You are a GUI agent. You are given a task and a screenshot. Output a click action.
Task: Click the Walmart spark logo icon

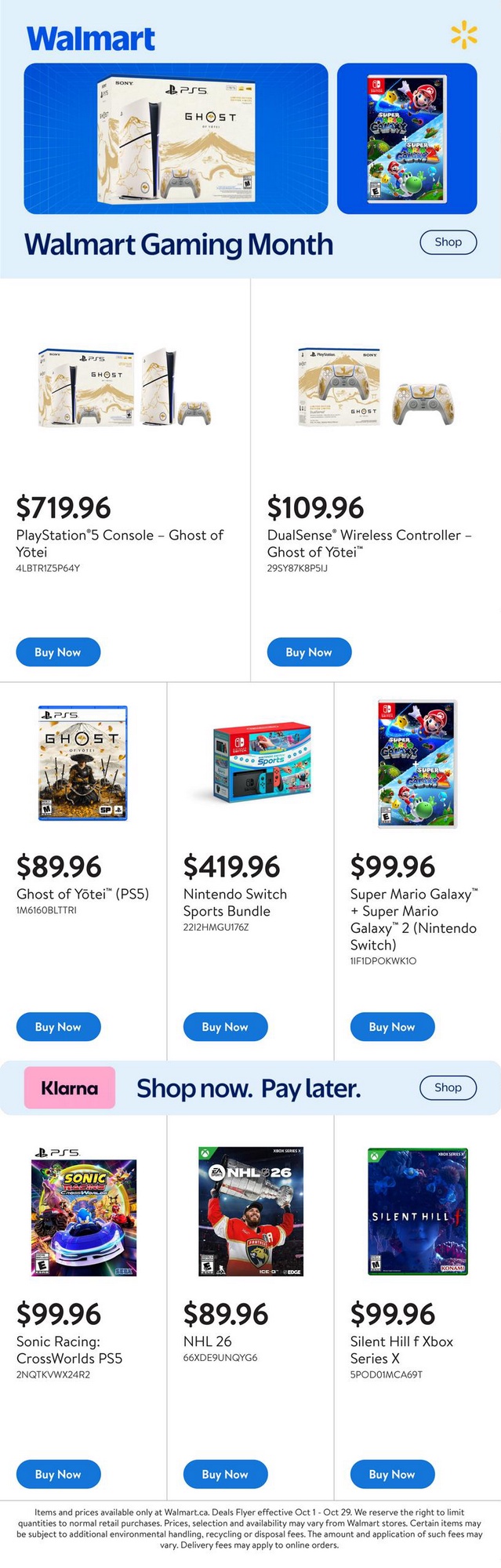coord(463,35)
